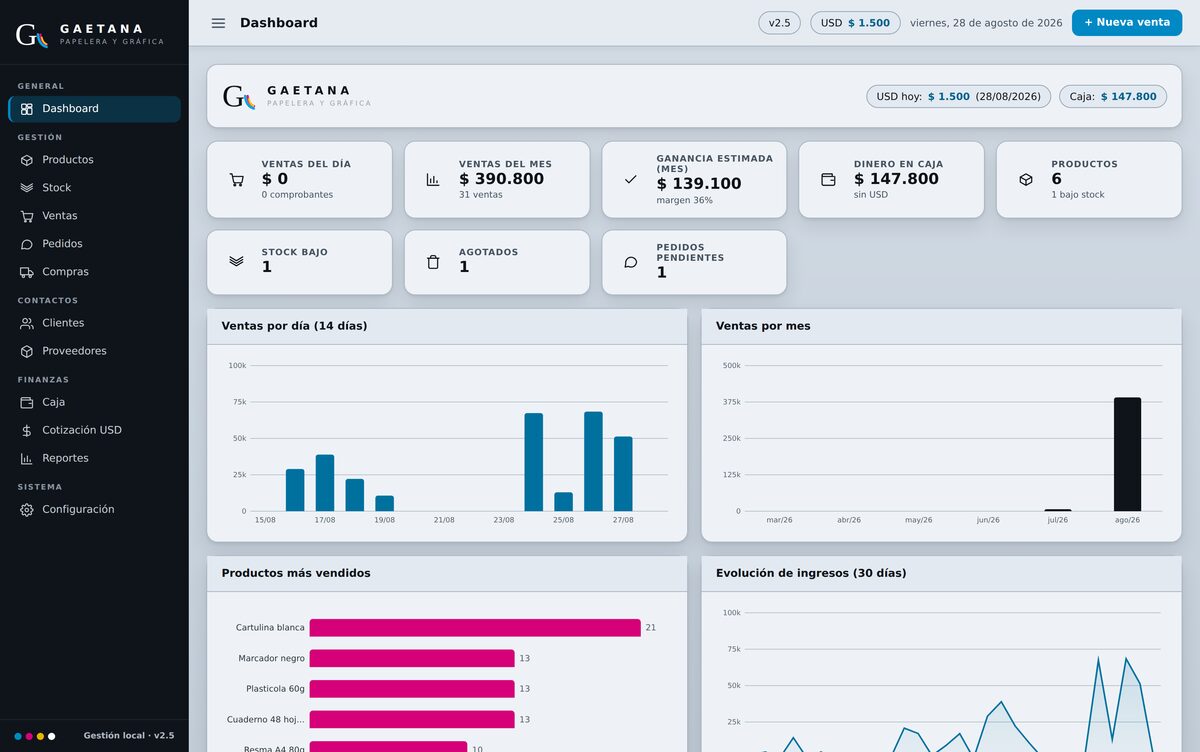Click the v2.5 version badge in the top bar

(x=779, y=23)
